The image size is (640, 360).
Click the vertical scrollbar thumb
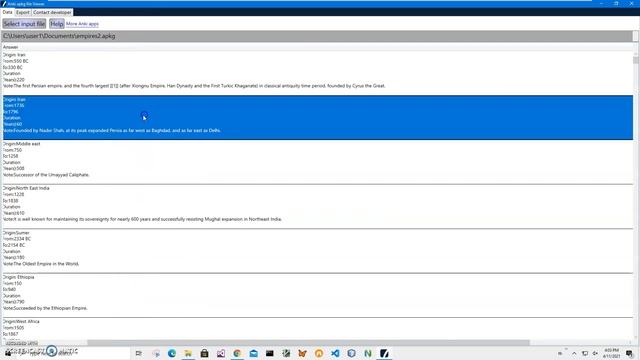point(636,60)
